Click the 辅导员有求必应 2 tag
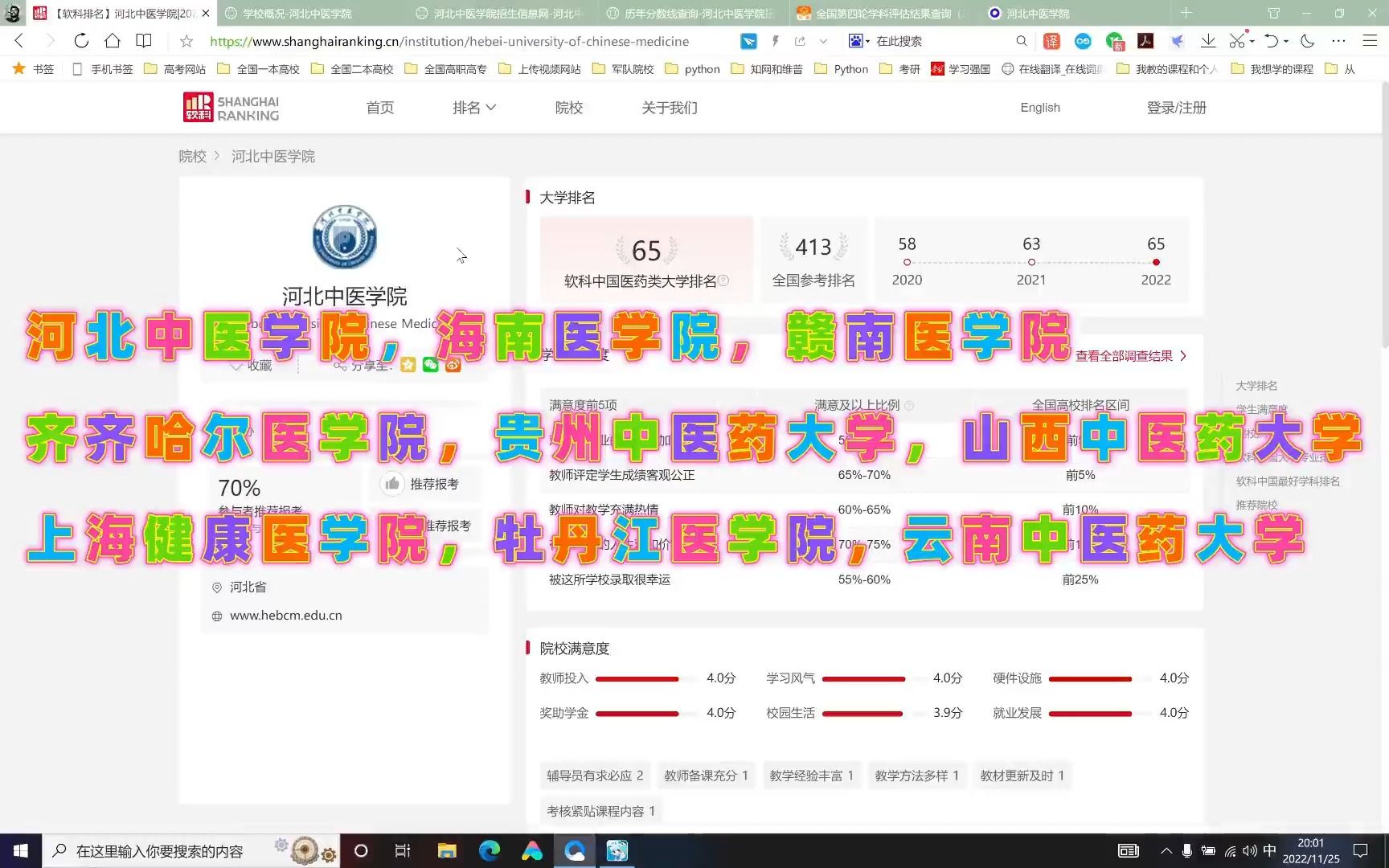1389x868 pixels. (595, 776)
